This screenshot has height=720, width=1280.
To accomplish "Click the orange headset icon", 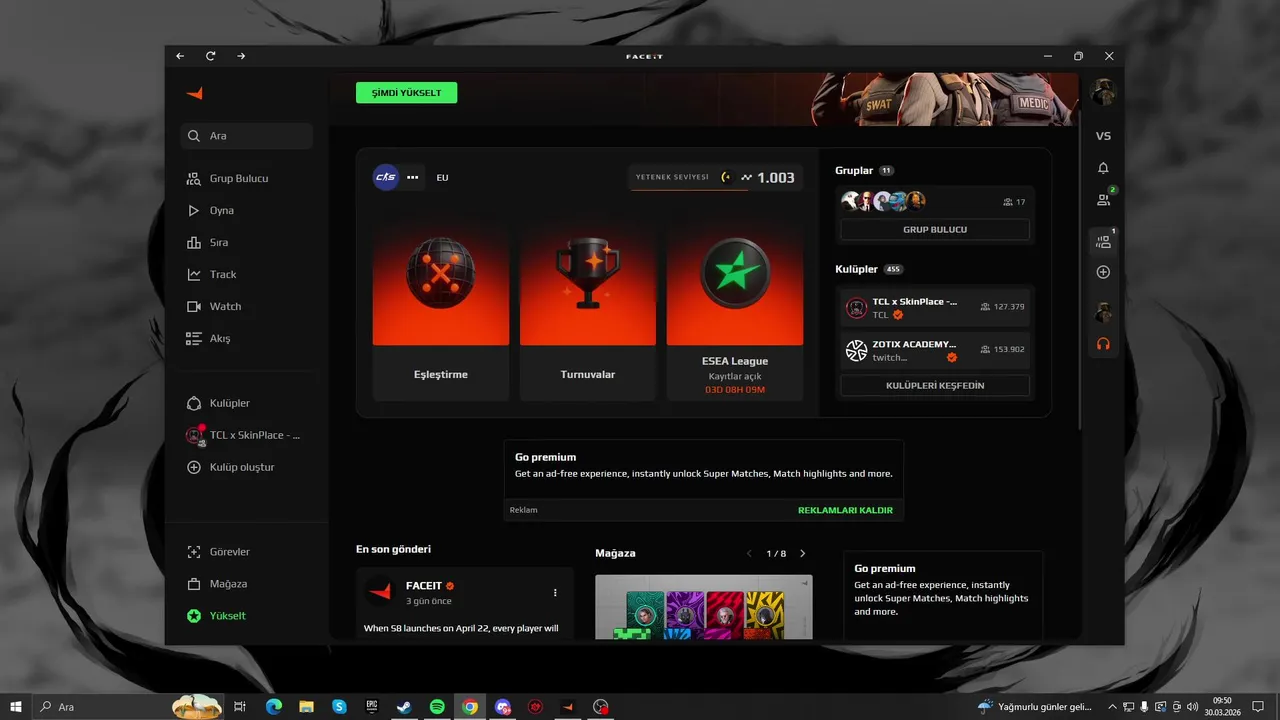I will pyautogui.click(x=1103, y=344).
